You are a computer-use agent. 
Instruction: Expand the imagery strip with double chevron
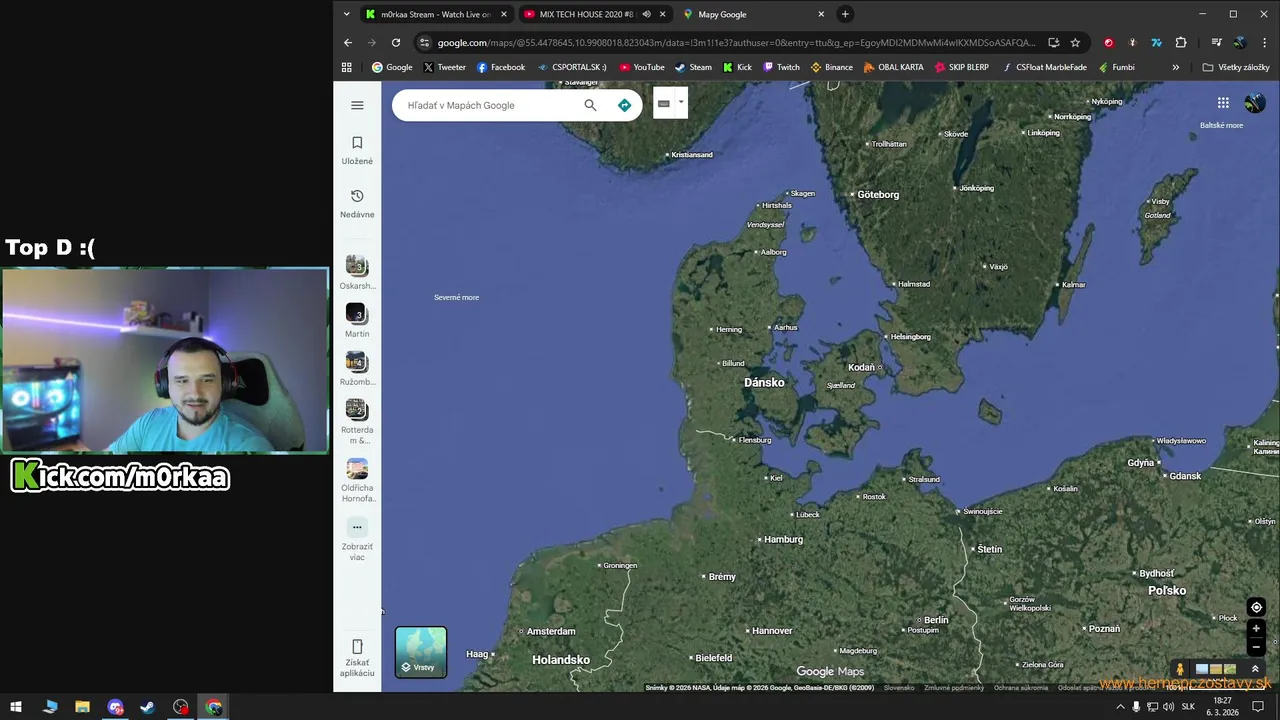pos(1254,669)
